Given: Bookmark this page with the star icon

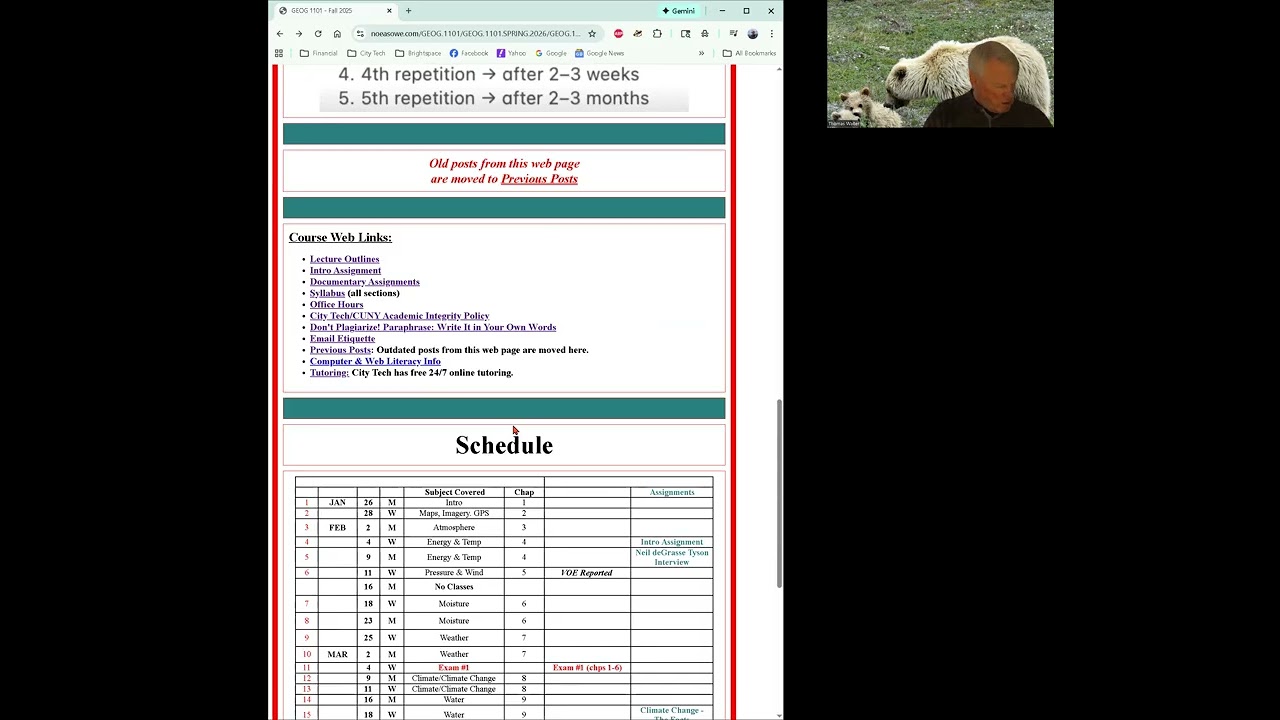Looking at the screenshot, I should tap(592, 34).
